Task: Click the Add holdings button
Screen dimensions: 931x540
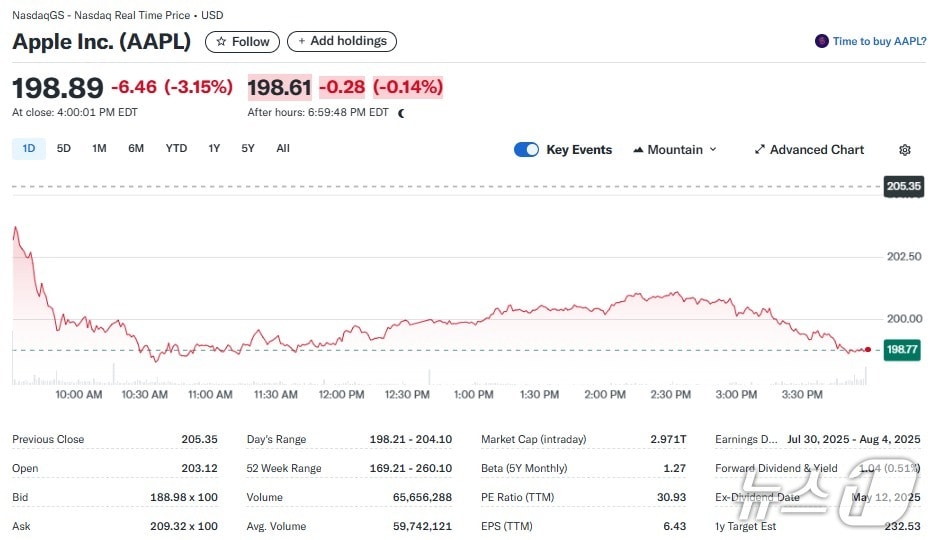Action: pyautogui.click(x=342, y=41)
